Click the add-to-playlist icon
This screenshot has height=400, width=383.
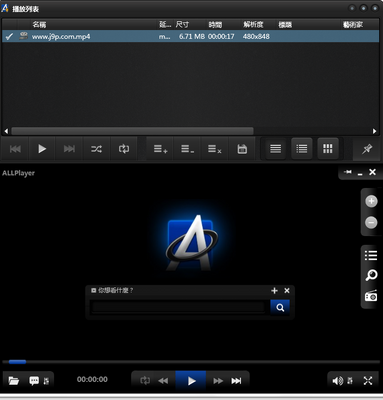point(160,149)
